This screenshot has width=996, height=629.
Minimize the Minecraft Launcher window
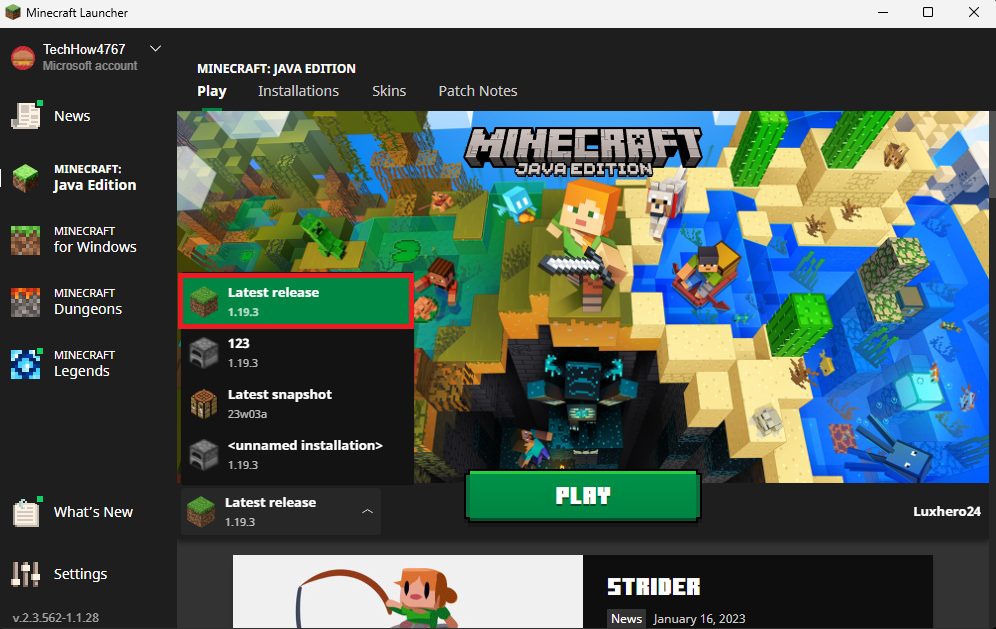[x=882, y=13]
